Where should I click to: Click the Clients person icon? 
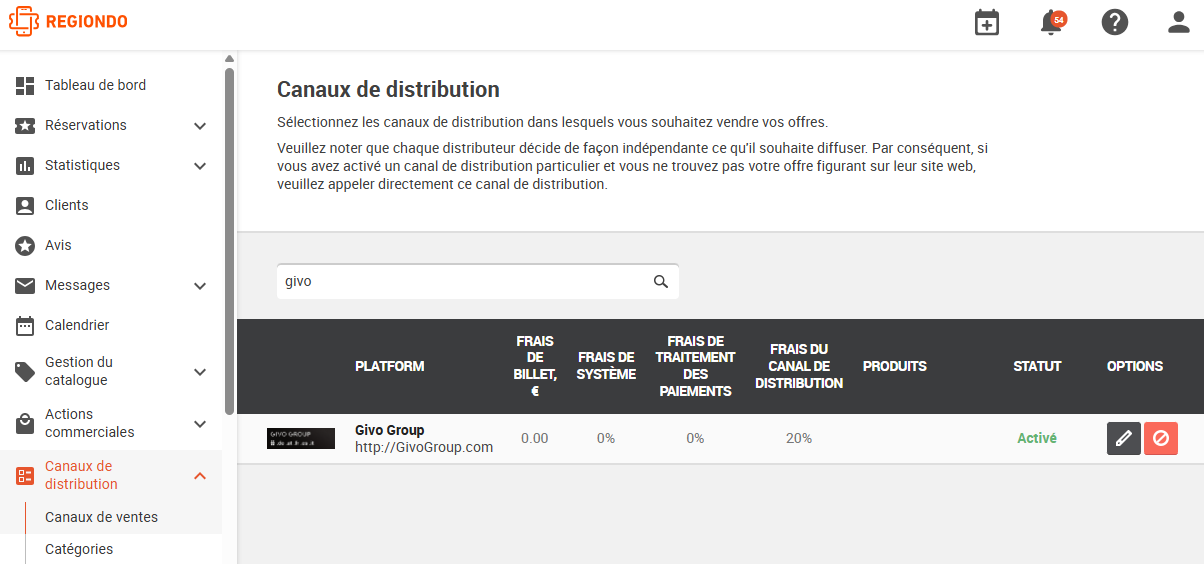point(26,206)
